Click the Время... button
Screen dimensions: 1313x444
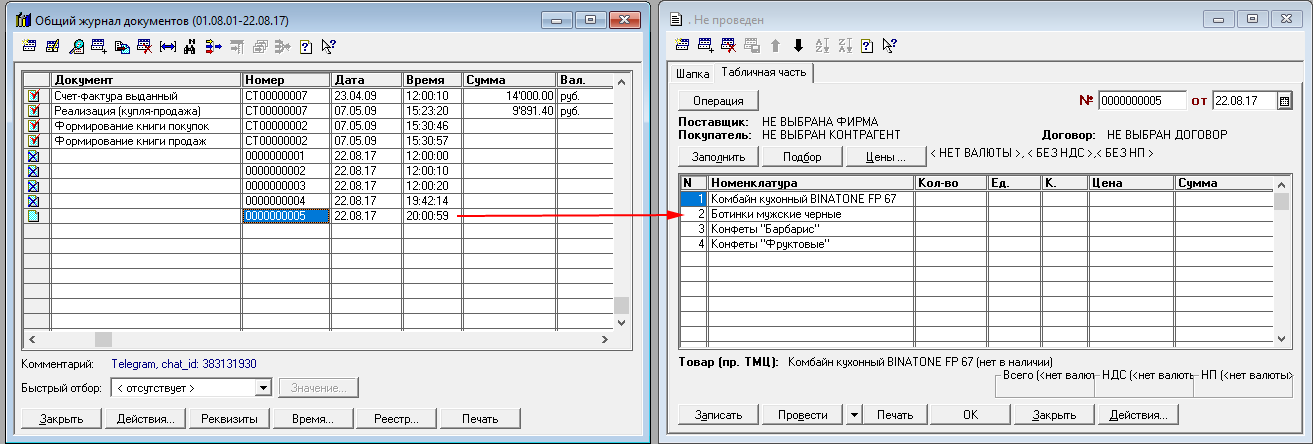pyautogui.click(x=313, y=418)
